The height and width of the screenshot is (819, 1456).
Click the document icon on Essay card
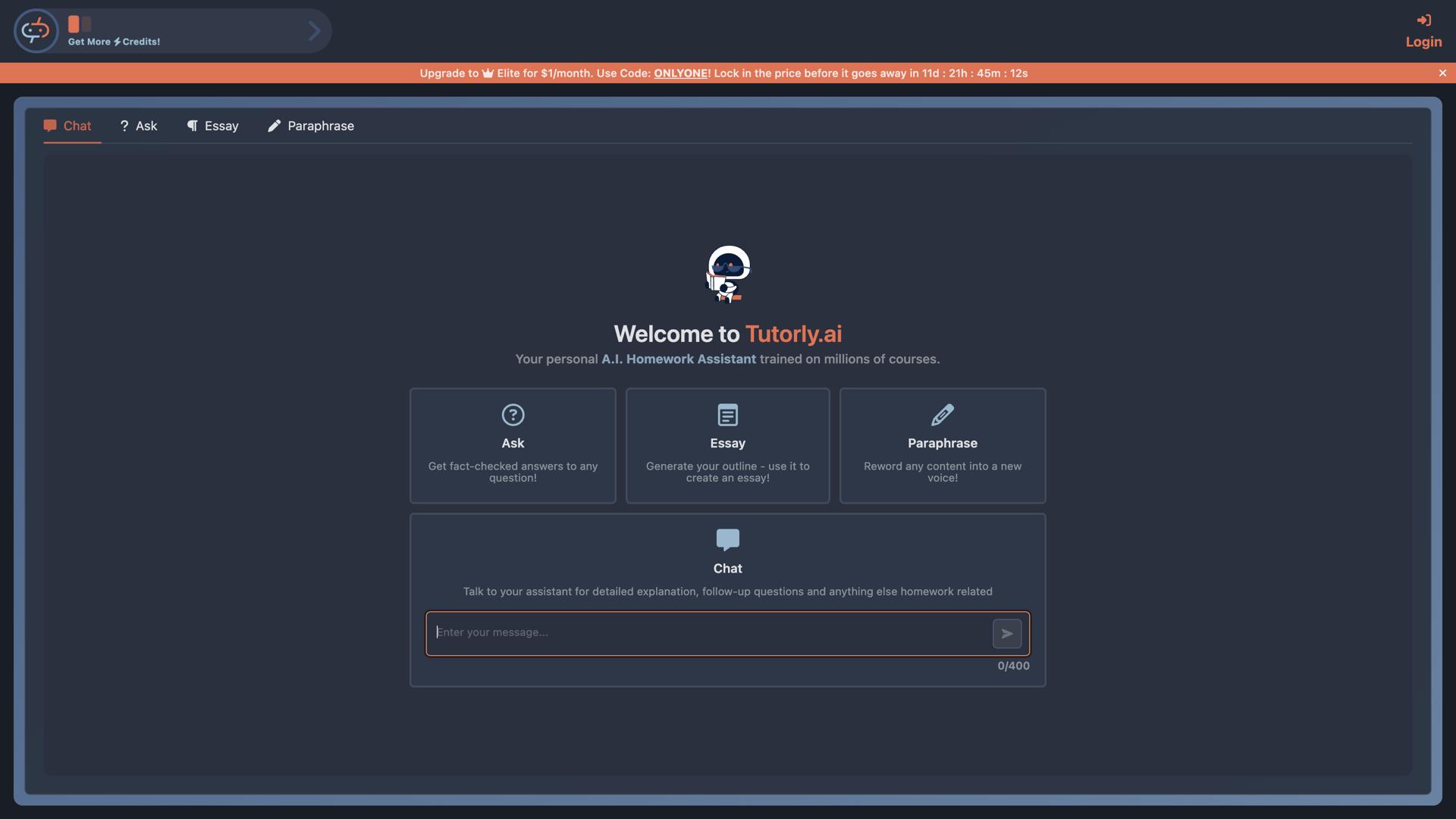727,415
